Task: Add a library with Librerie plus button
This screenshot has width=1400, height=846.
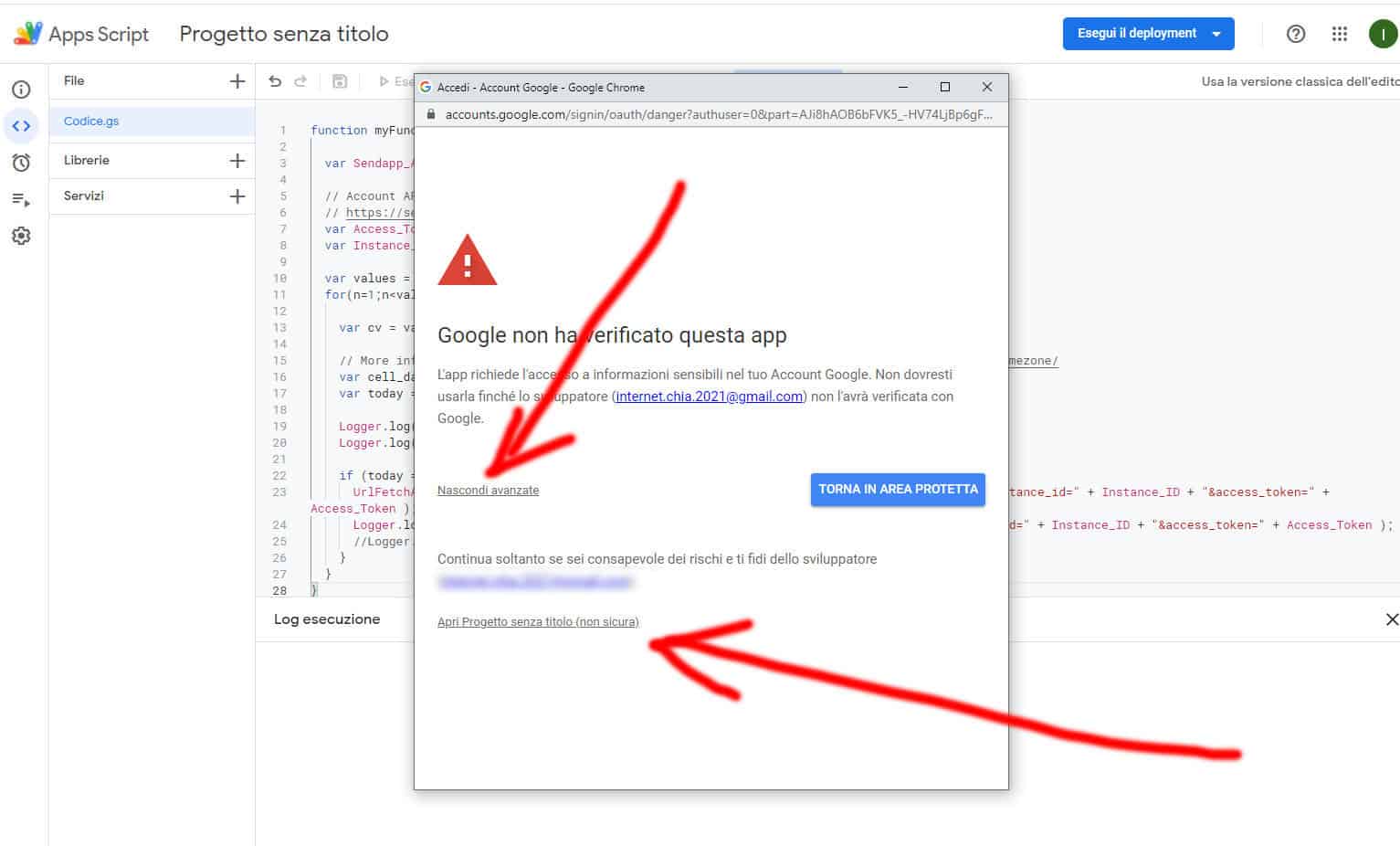Action: (x=237, y=161)
